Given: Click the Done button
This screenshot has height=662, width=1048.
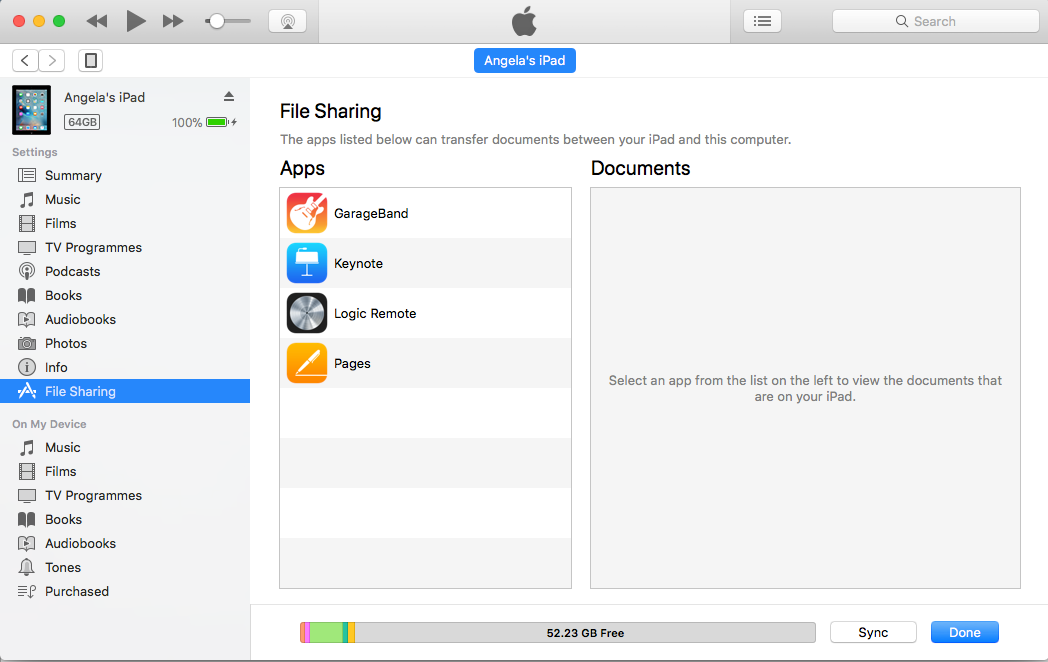Looking at the screenshot, I should [964, 633].
